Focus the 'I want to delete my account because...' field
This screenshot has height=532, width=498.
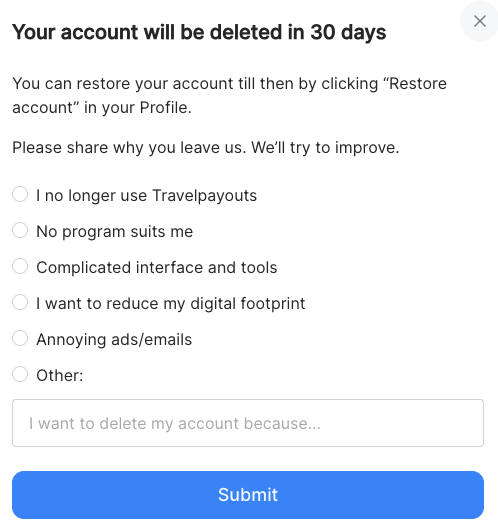tap(248, 423)
